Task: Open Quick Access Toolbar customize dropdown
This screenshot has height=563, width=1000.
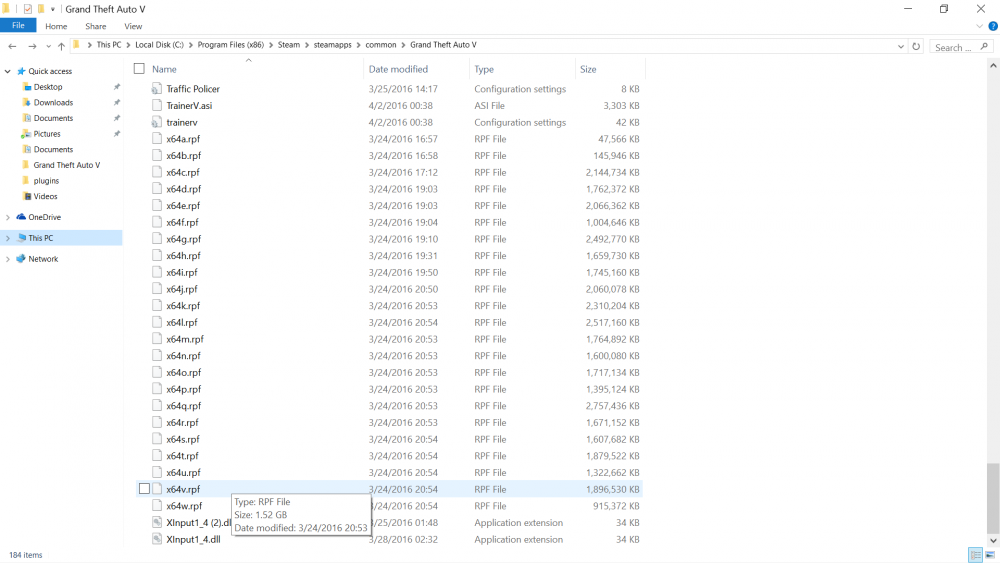Action: click(52, 9)
